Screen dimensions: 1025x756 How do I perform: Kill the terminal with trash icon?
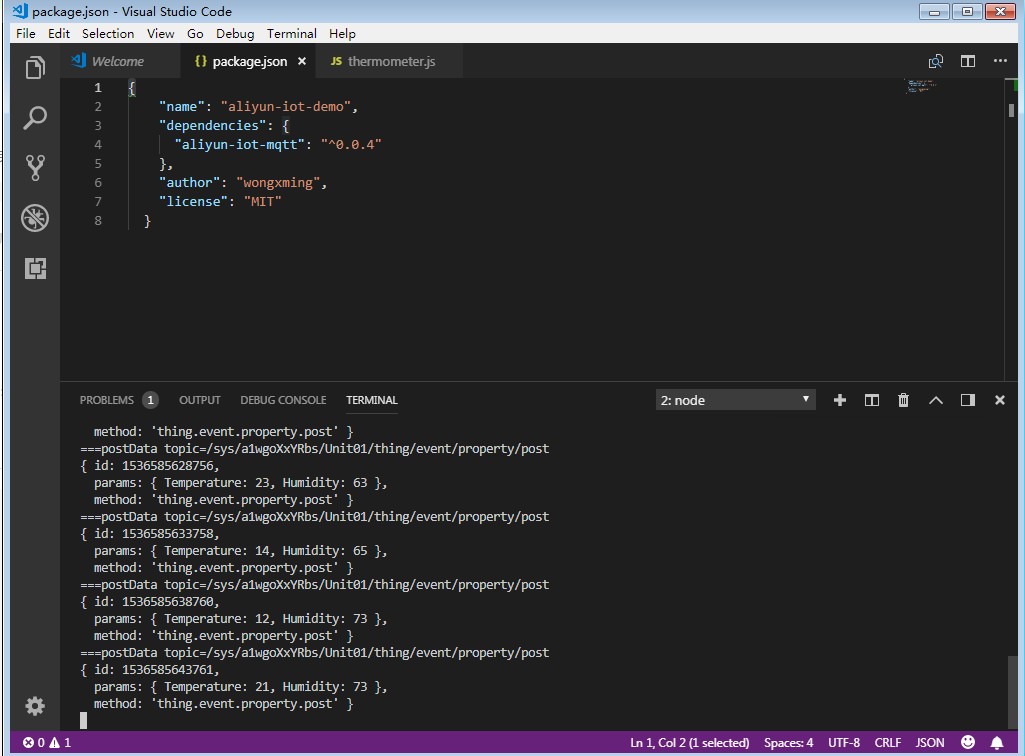click(x=903, y=400)
